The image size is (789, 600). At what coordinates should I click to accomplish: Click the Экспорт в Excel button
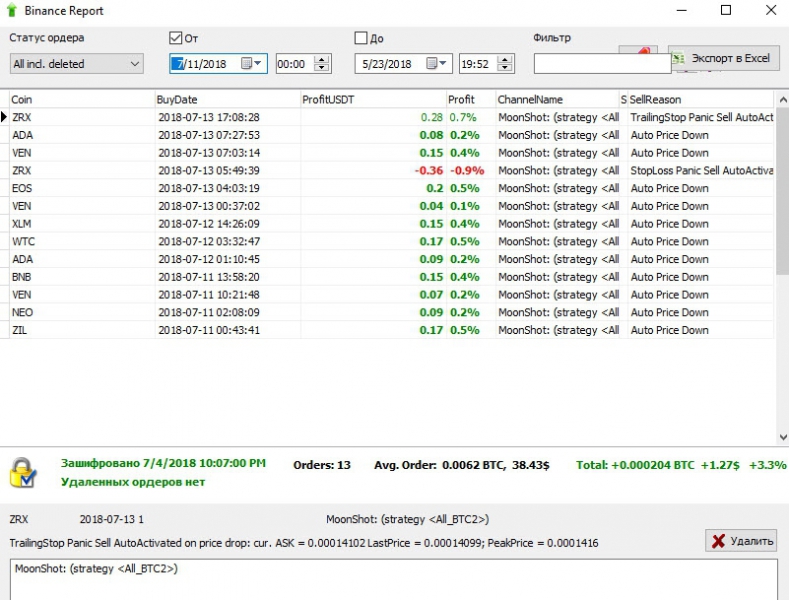coord(724,58)
